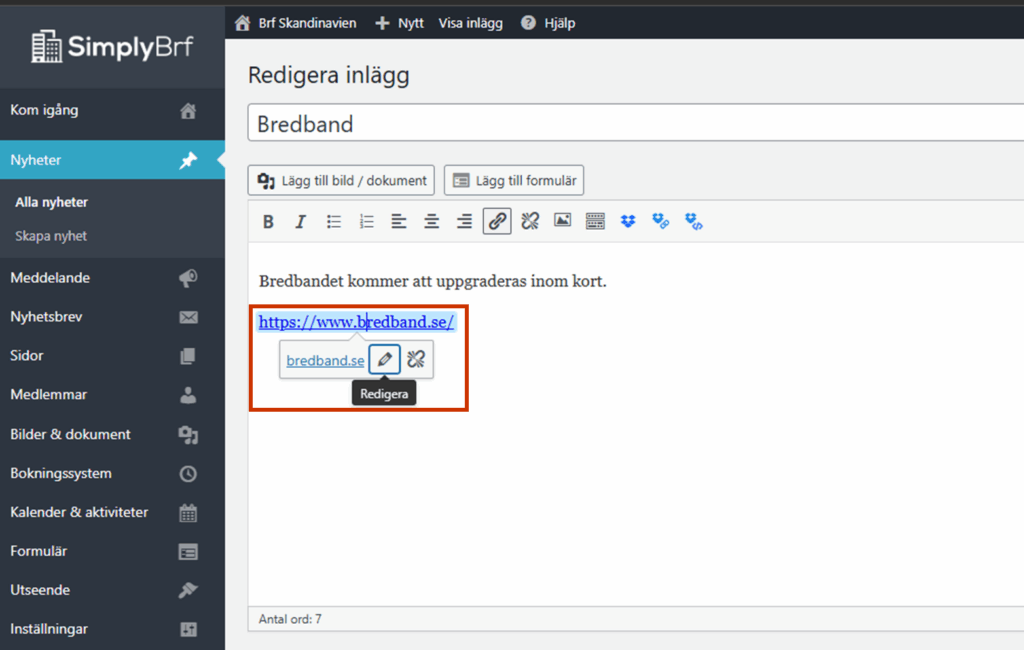Center align the text
This screenshot has width=1024, height=650.
pos(431,221)
